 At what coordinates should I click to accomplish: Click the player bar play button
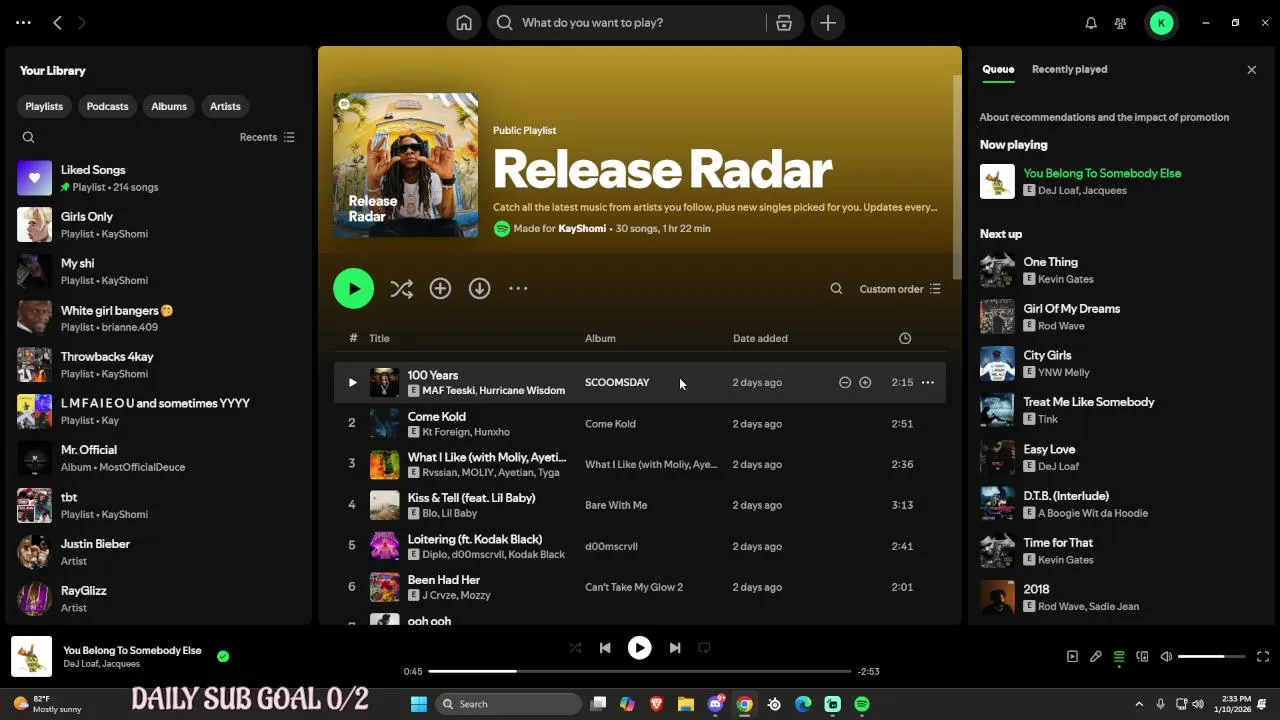click(639, 648)
